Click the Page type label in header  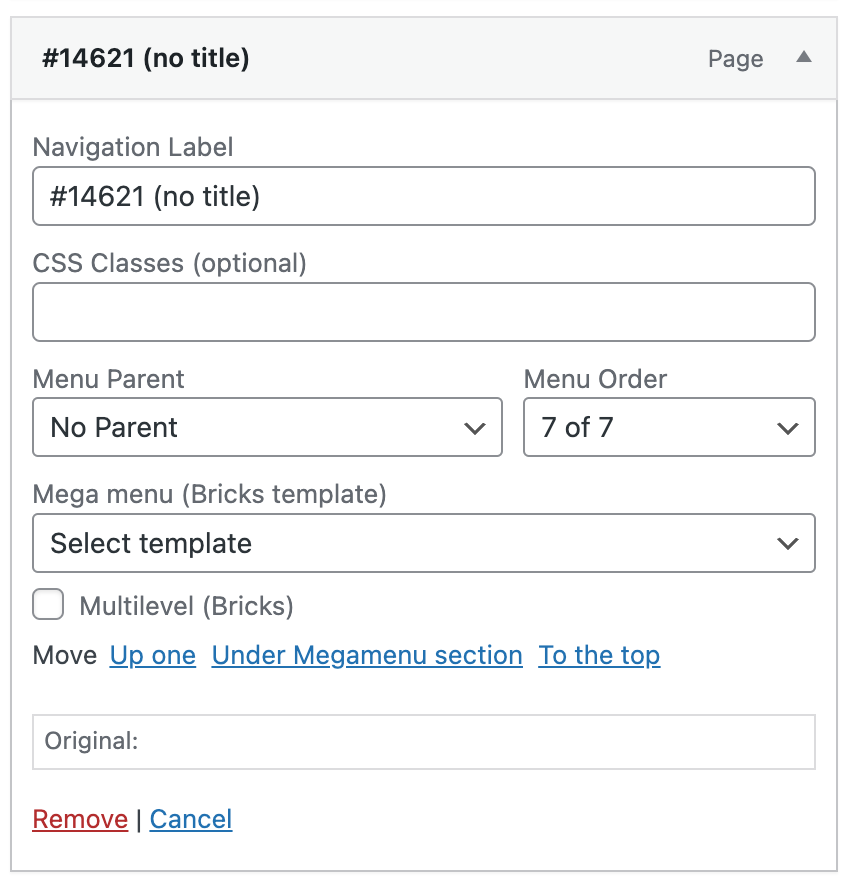pyautogui.click(x=735, y=59)
